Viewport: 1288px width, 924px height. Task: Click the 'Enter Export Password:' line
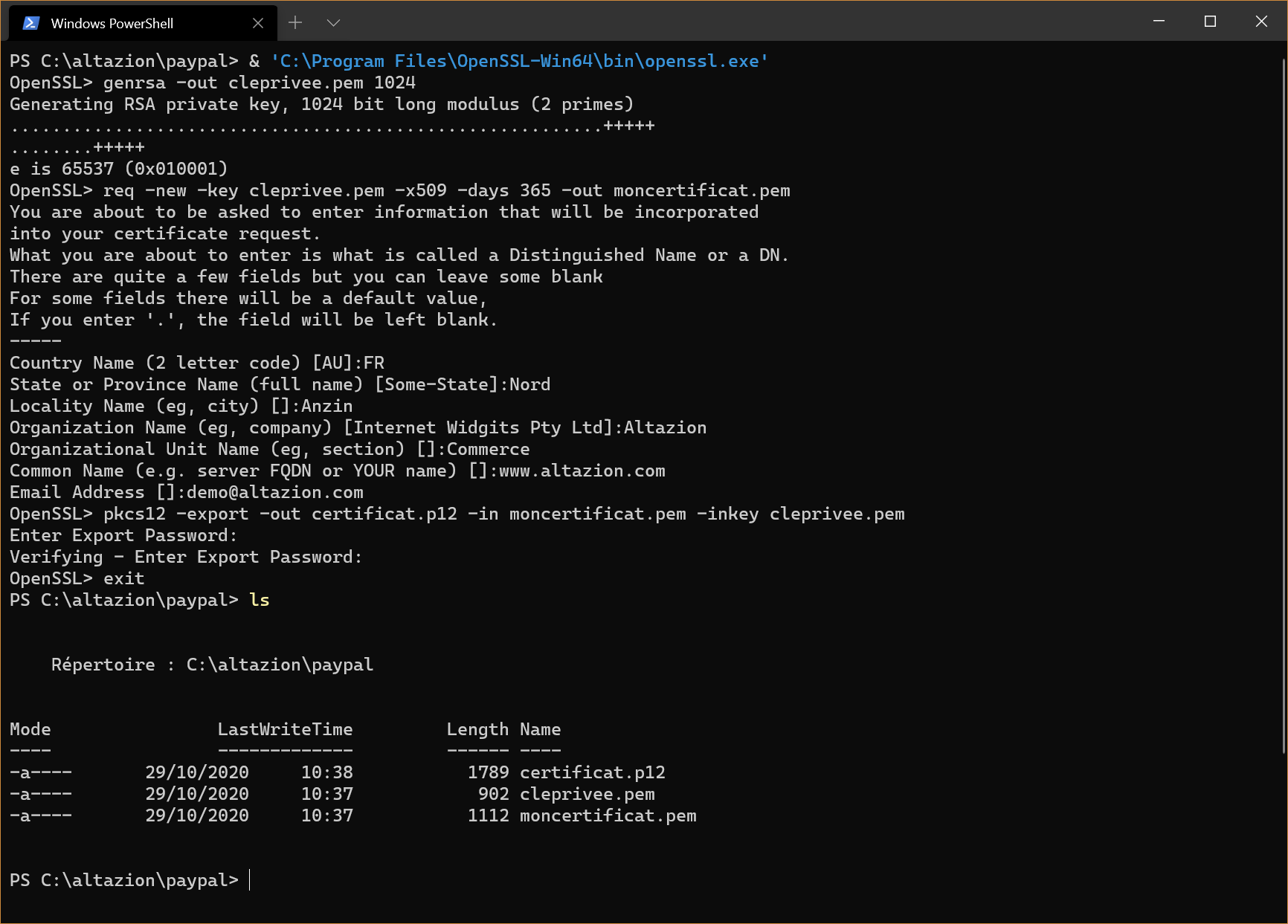[x=123, y=535]
